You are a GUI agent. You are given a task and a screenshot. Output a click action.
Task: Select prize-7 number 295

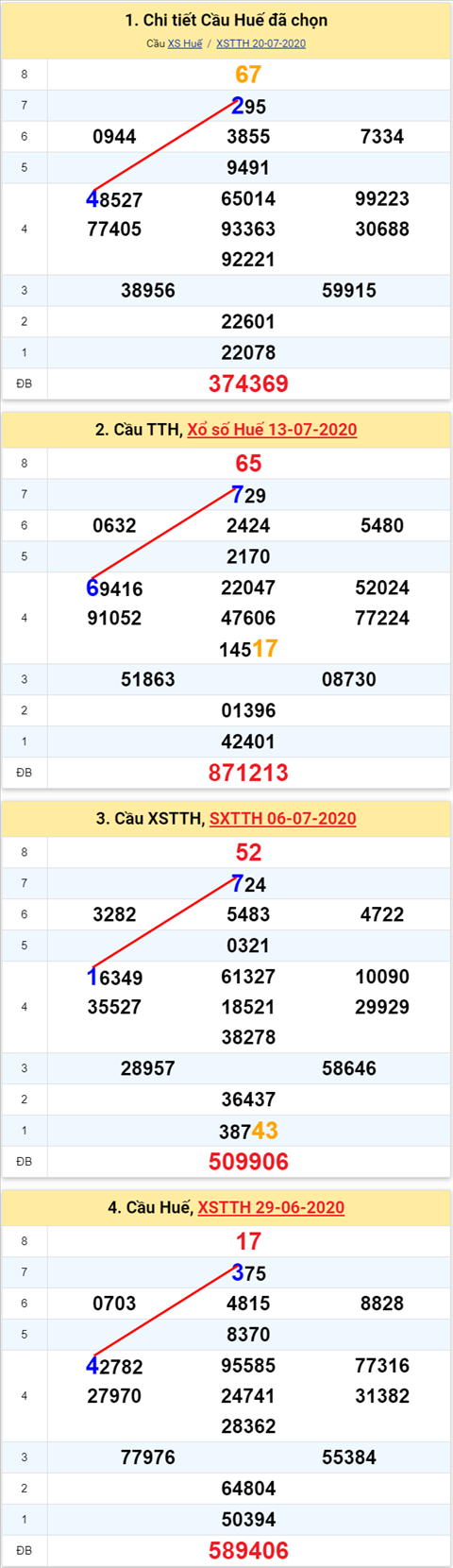pos(248,106)
